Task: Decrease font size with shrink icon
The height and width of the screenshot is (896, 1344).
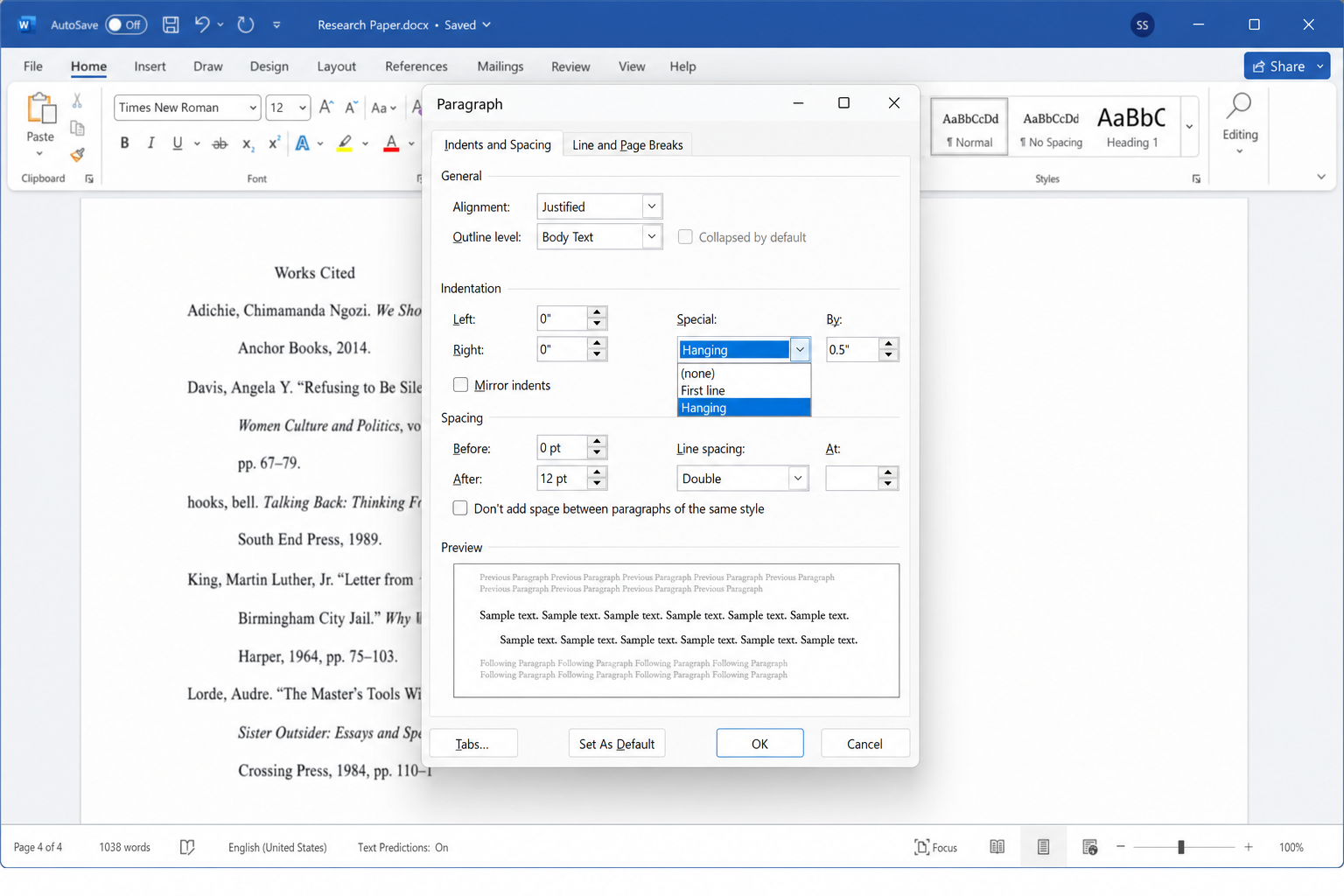Action: 351,107
